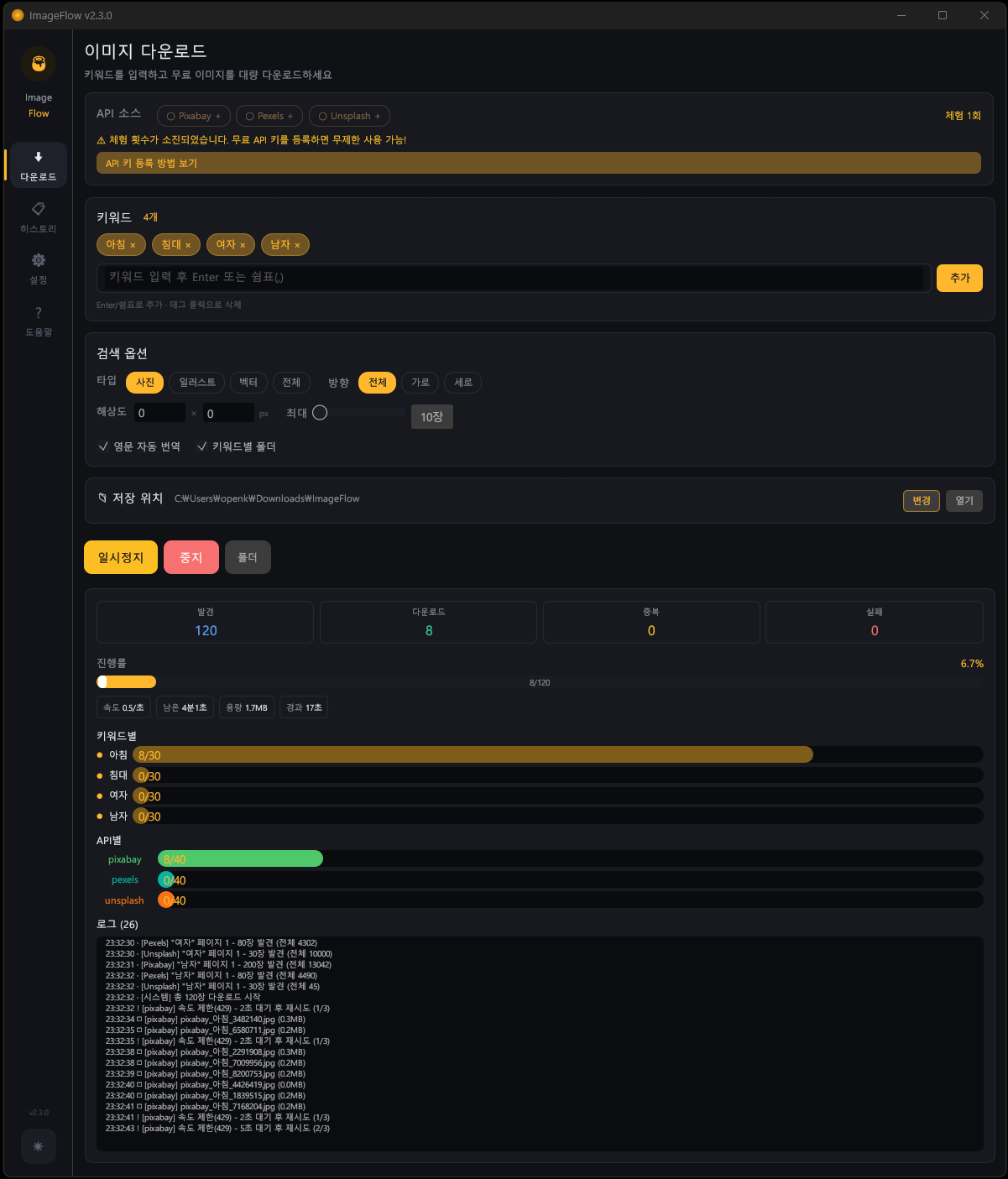The height and width of the screenshot is (1179, 1008).
Task: Click the keyword input text field
Action: pyautogui.click(x=514, y=278)
